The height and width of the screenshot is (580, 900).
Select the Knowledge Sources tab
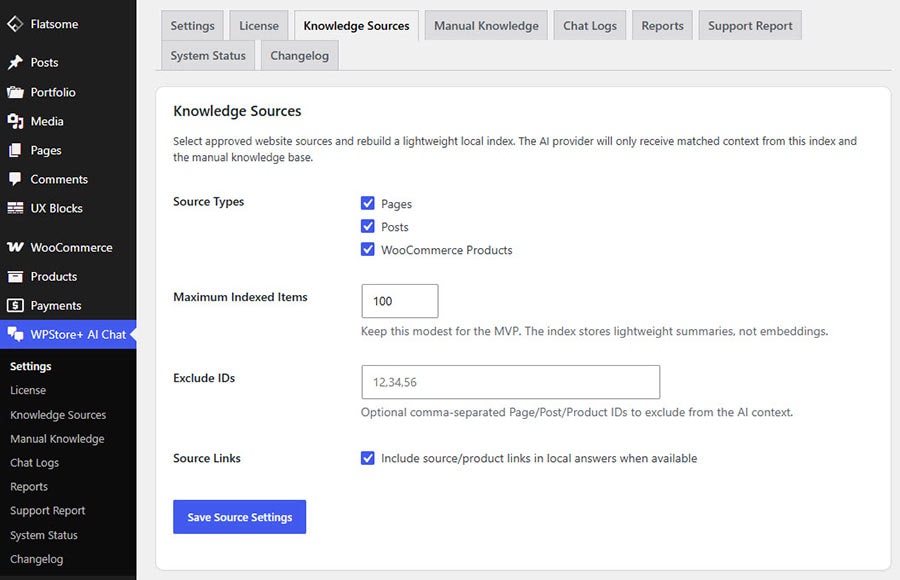356,26
